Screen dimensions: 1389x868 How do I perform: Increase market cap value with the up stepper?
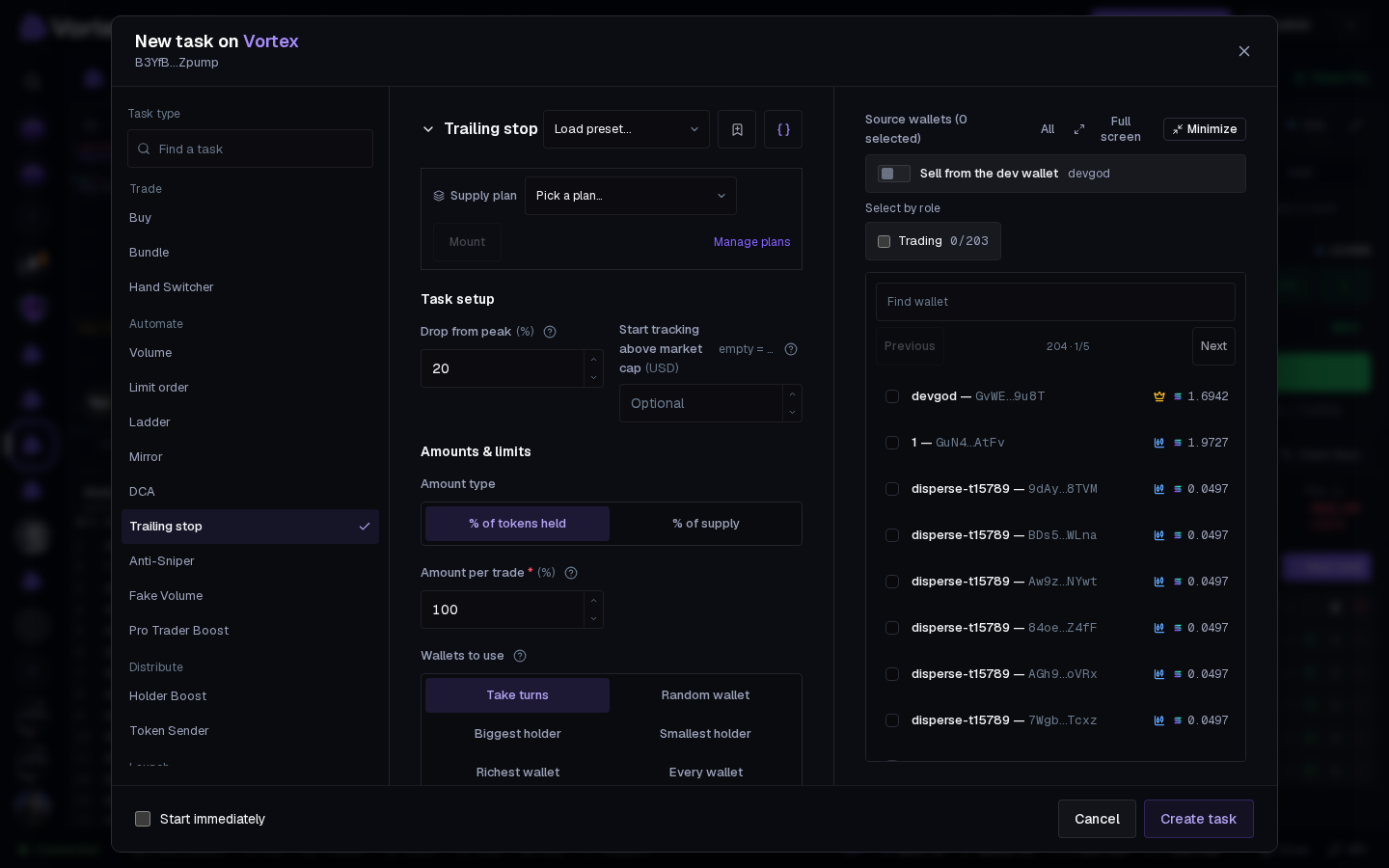tap(792, 394)
